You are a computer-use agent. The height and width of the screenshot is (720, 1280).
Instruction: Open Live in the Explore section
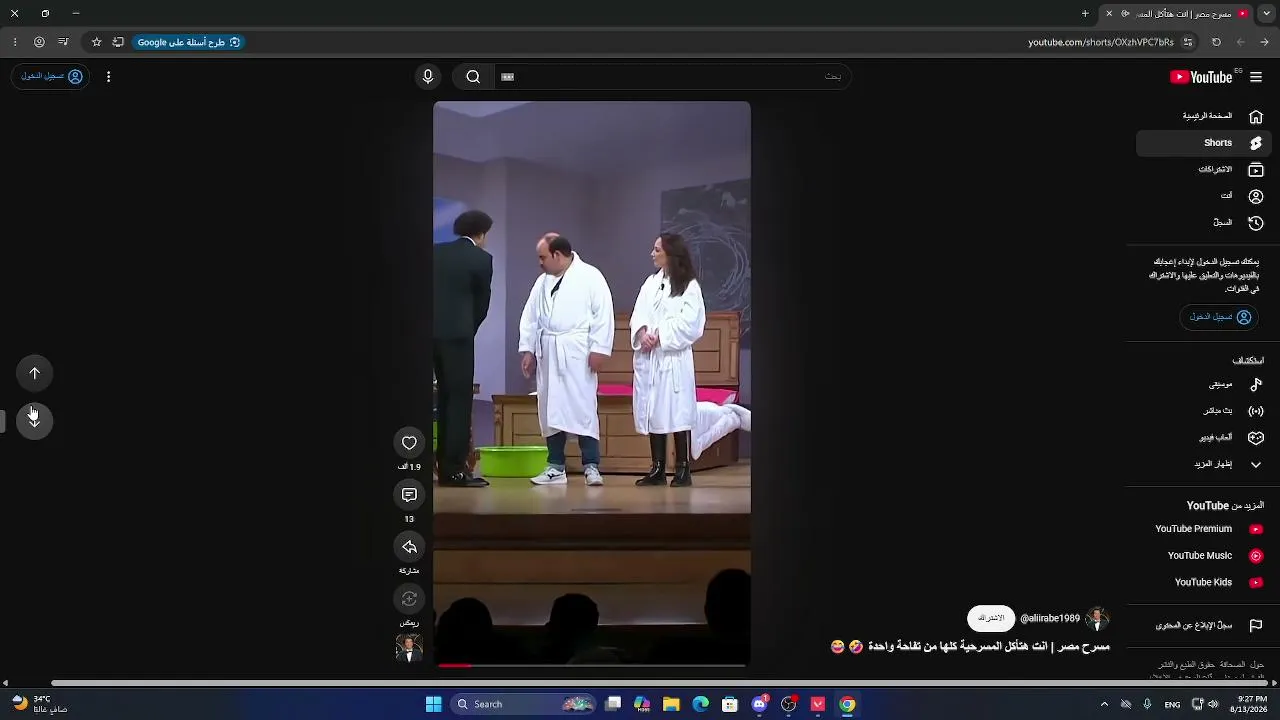tap(1203, 411)
